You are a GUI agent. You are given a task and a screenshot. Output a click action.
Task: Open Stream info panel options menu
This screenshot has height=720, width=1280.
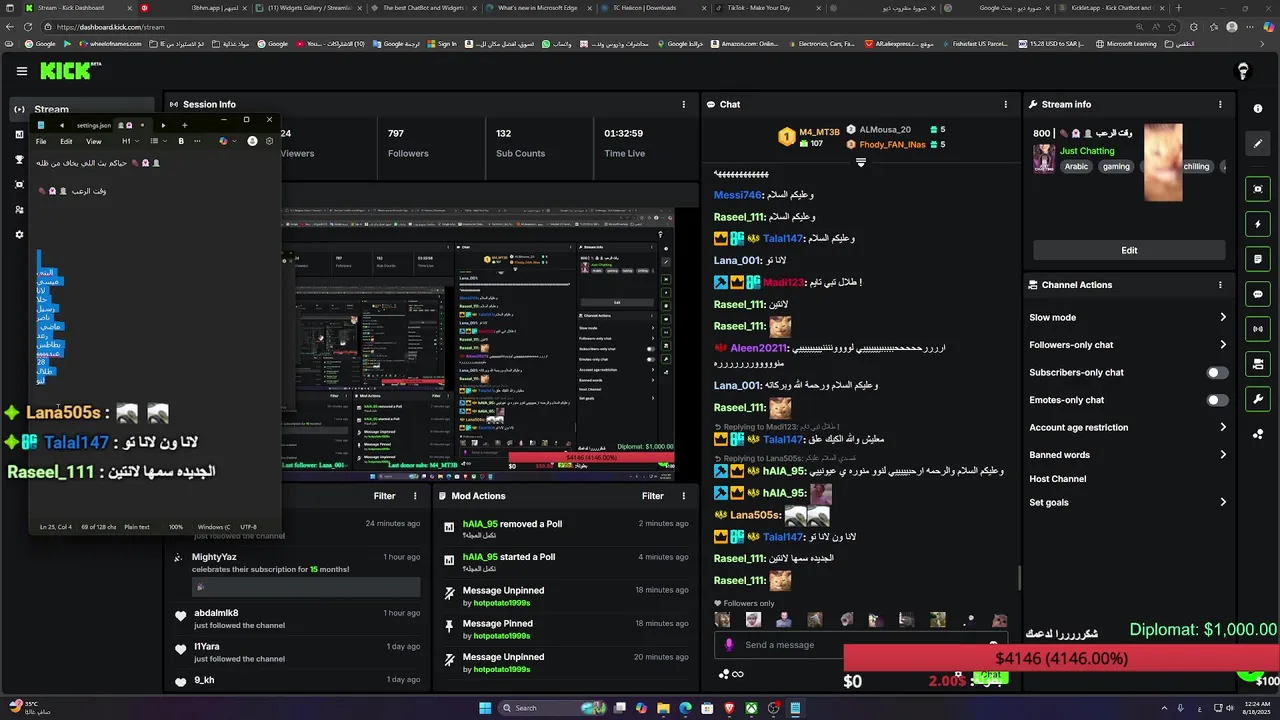tap(1220, 104)
